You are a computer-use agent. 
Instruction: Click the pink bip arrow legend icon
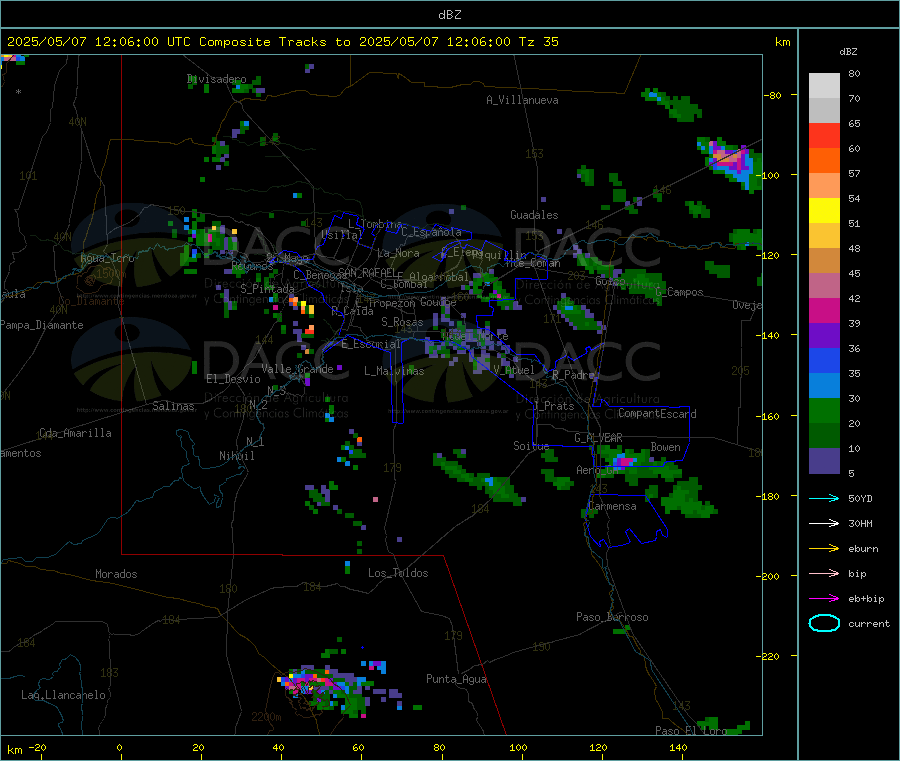click(824, 573)
